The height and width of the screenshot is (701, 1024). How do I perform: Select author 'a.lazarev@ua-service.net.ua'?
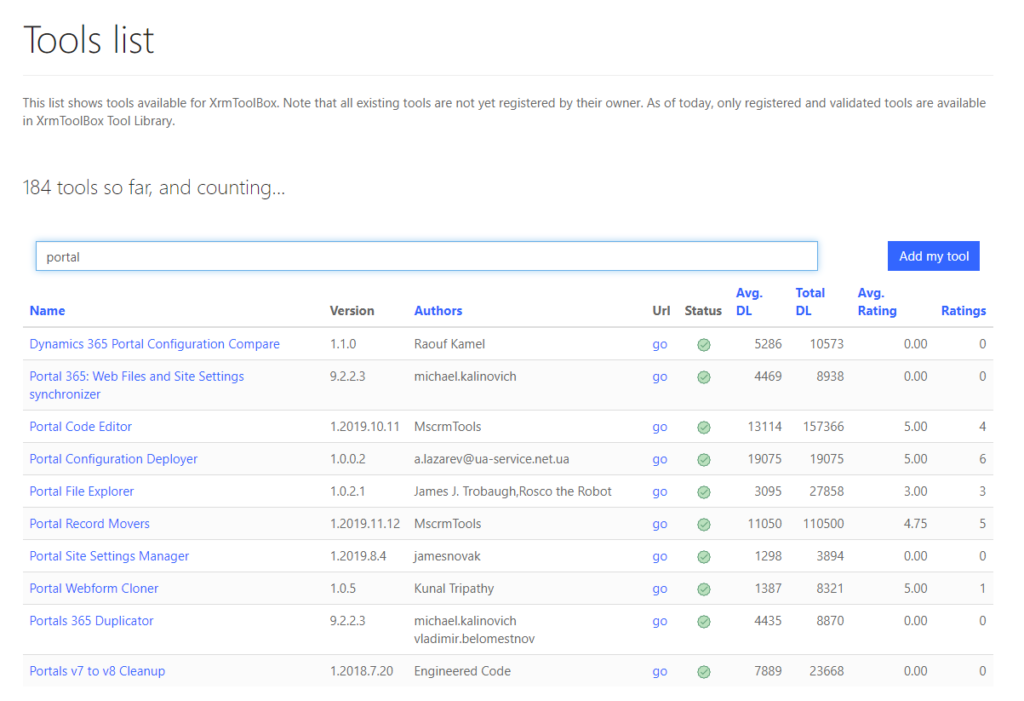(492, 459)
